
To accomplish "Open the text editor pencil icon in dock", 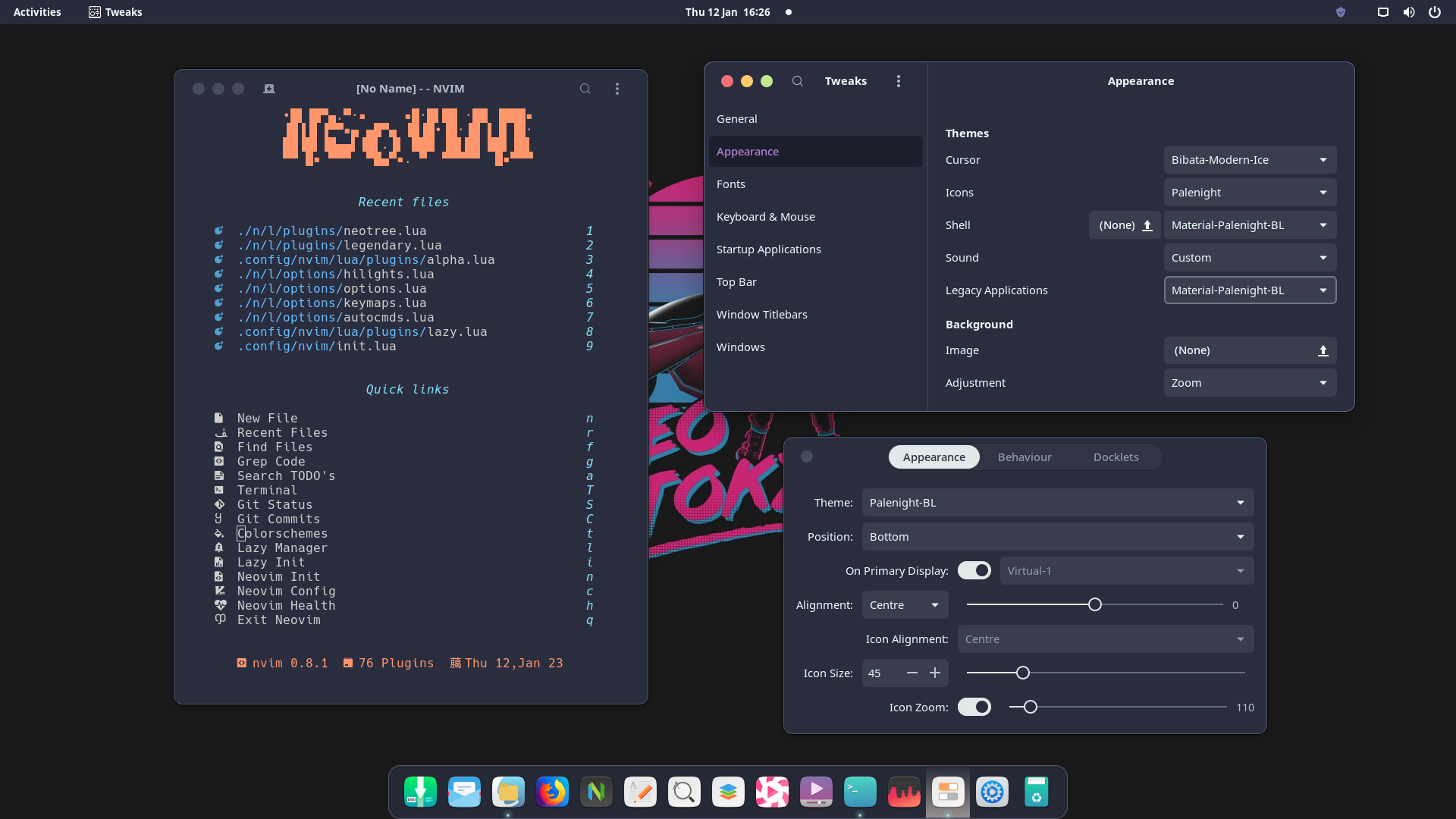I will [x=640, y=792].
